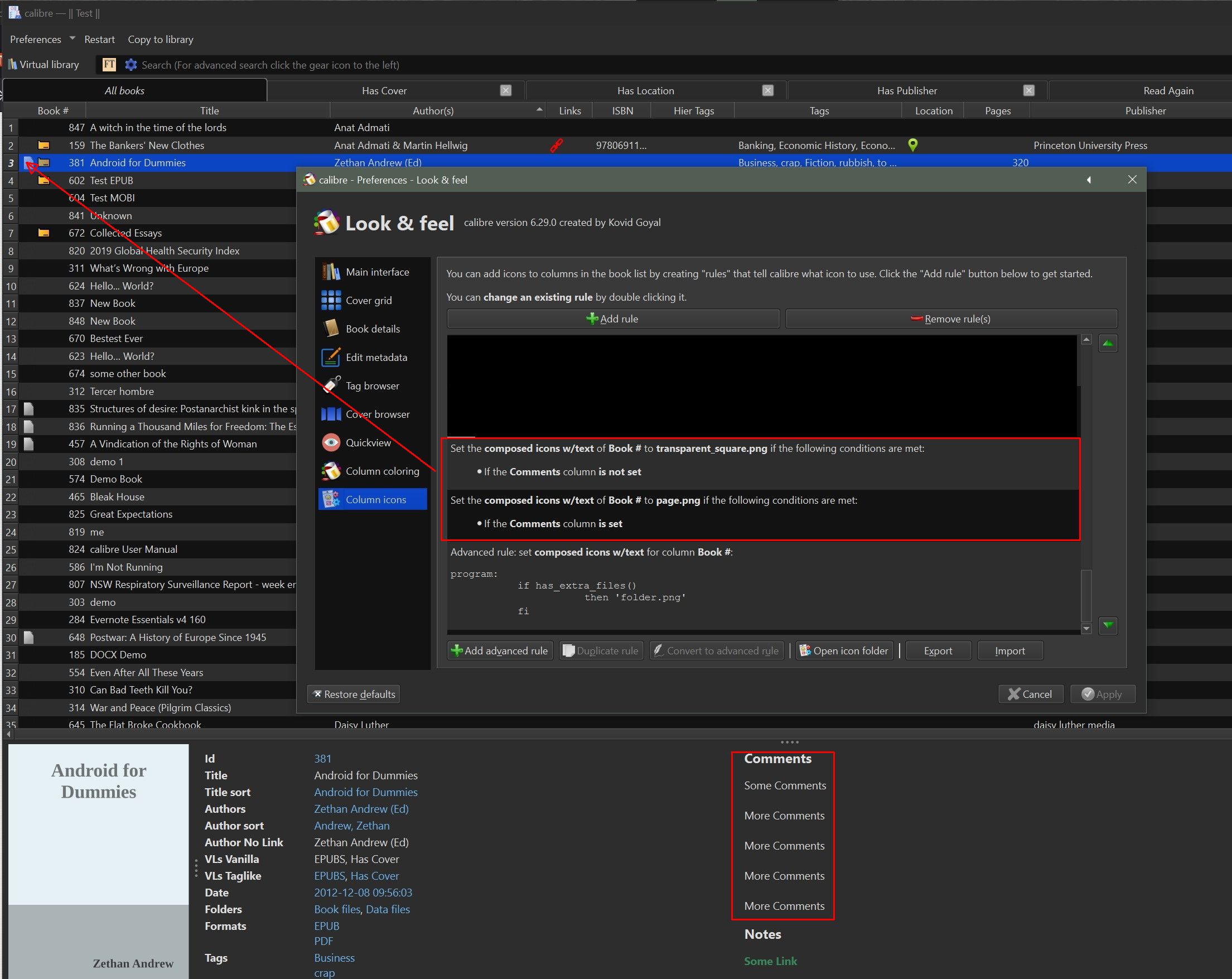Open Cover browser preferences section
The height and width of the screenshot is (979, 1232).
372,414
